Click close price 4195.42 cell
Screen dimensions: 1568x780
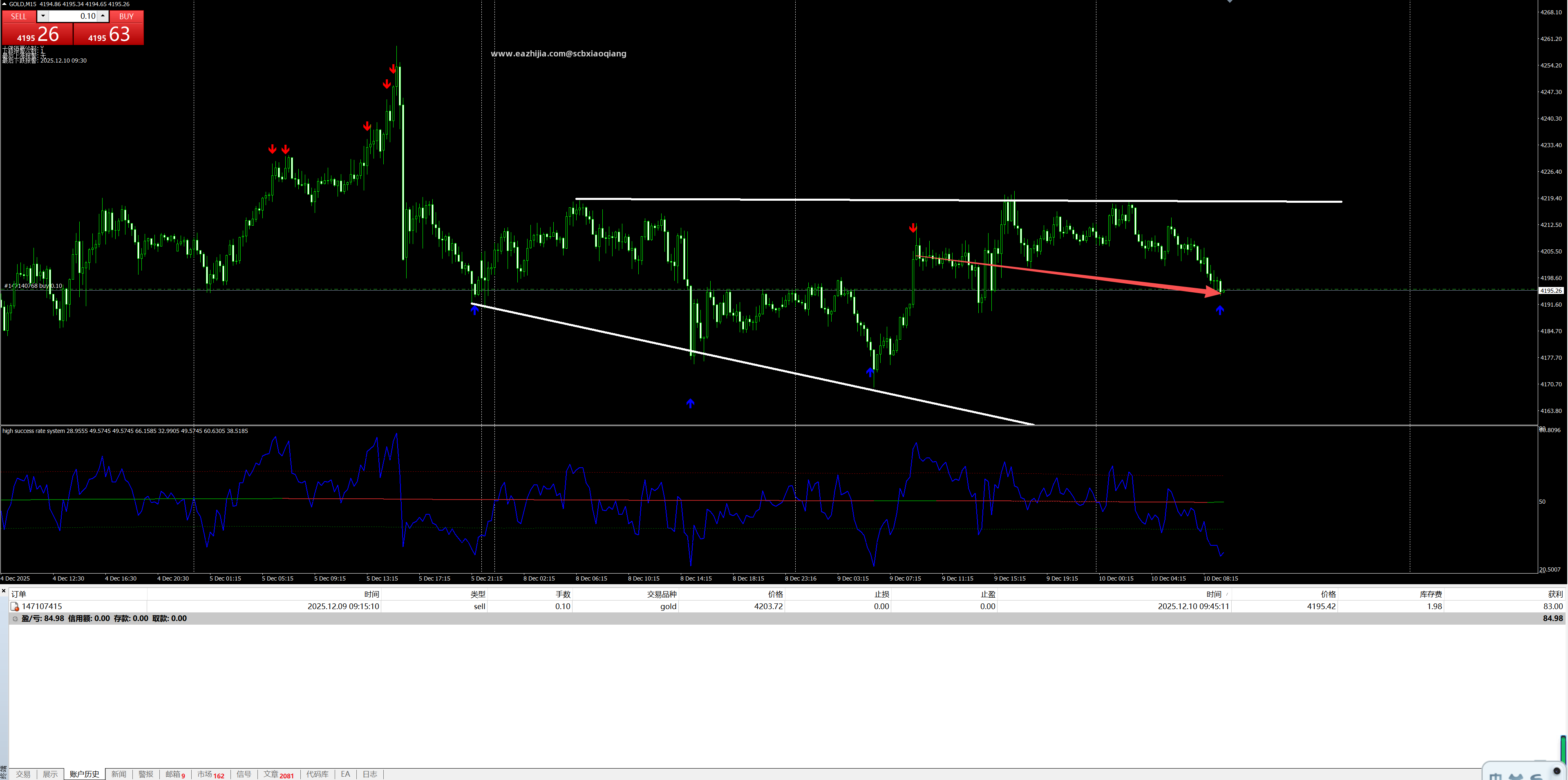[x=1321, y=607]
